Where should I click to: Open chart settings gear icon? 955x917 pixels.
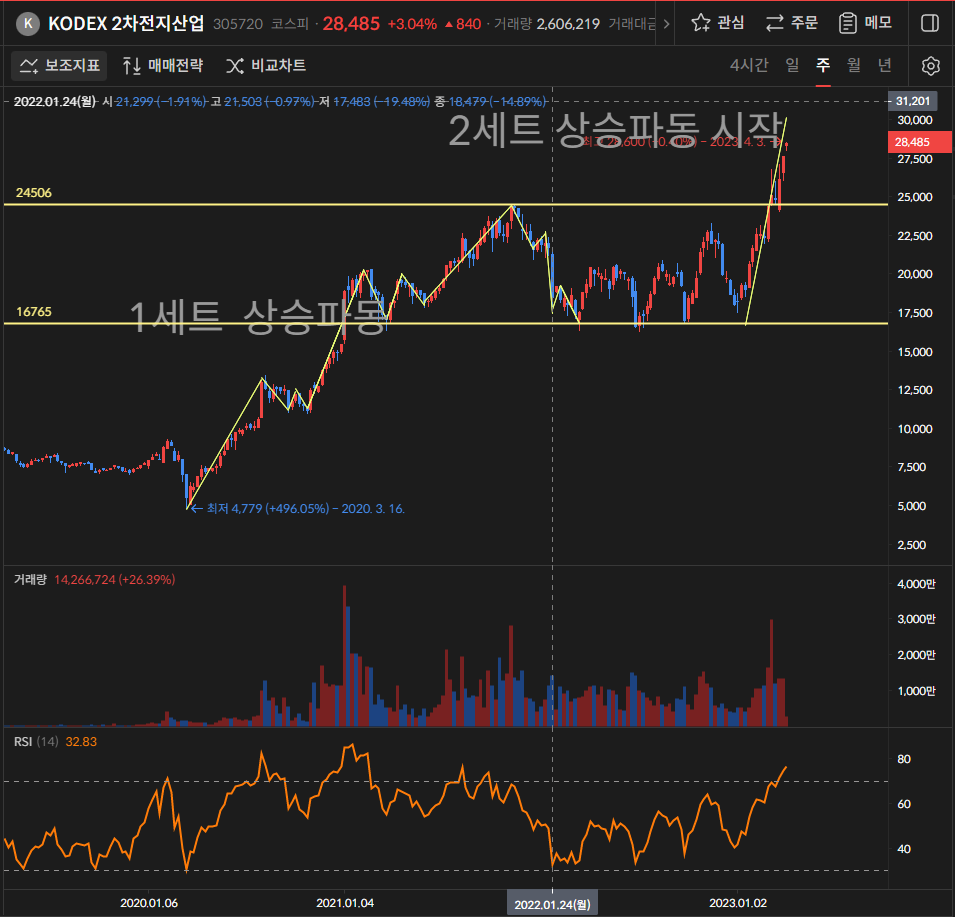[931, 66]
